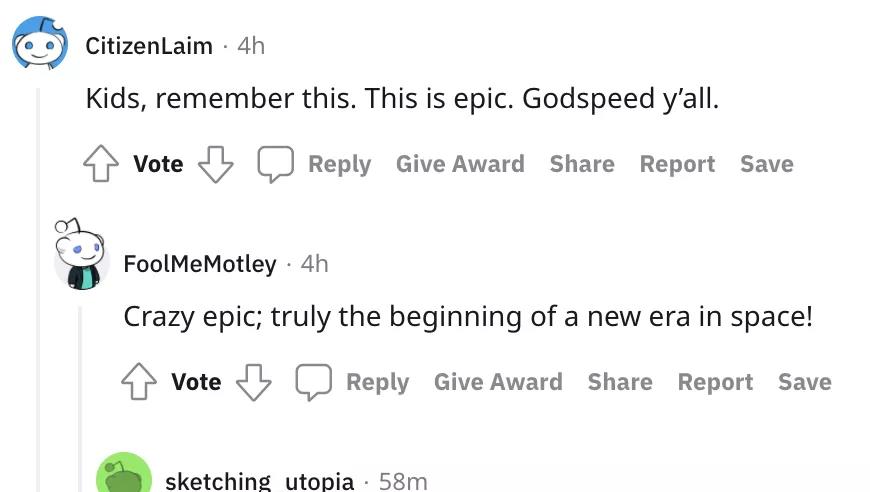This screenshot has width=870, height=492.
Task: Downvote CitizenLaim's comment
Action: [x=215, y=164]
